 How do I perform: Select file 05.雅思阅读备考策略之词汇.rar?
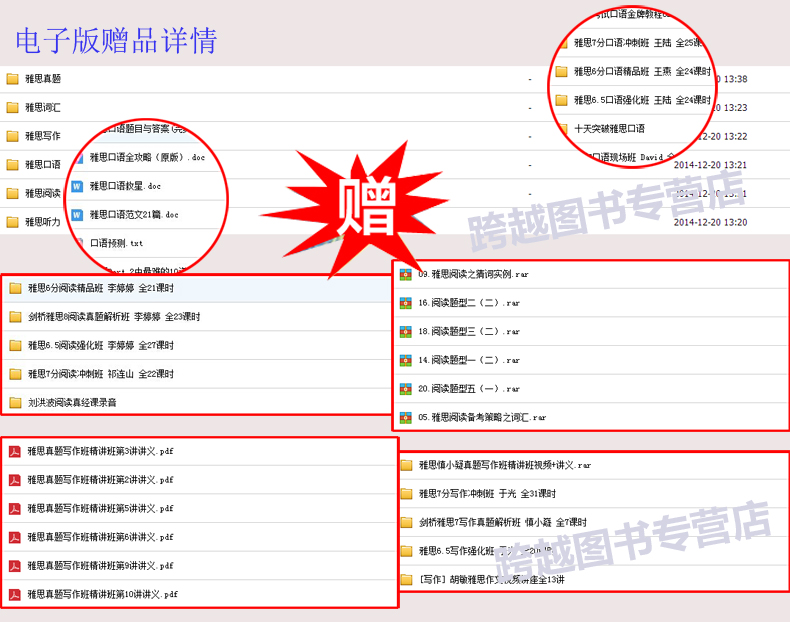click(482, 418)
